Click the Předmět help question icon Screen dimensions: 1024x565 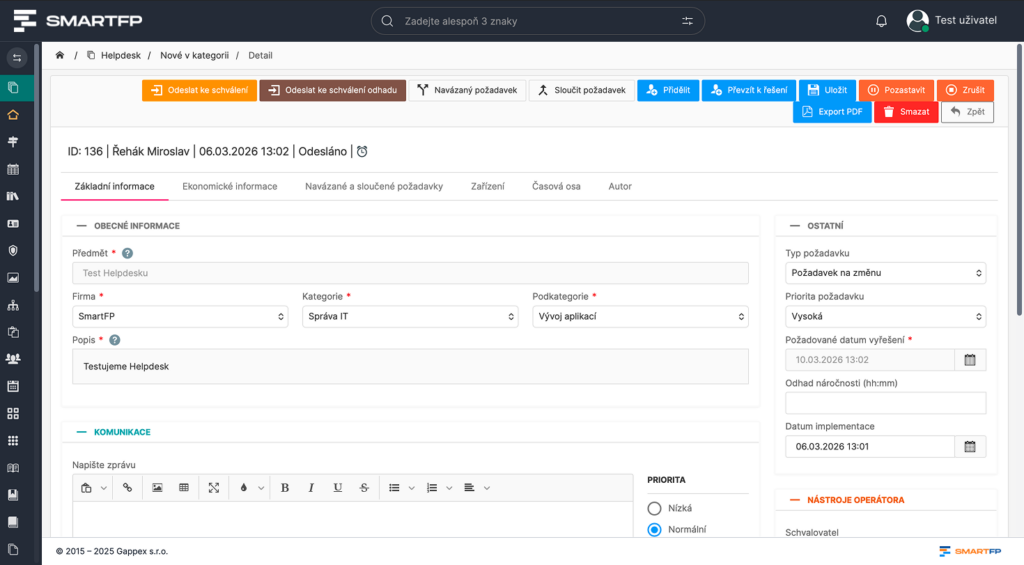127,254
